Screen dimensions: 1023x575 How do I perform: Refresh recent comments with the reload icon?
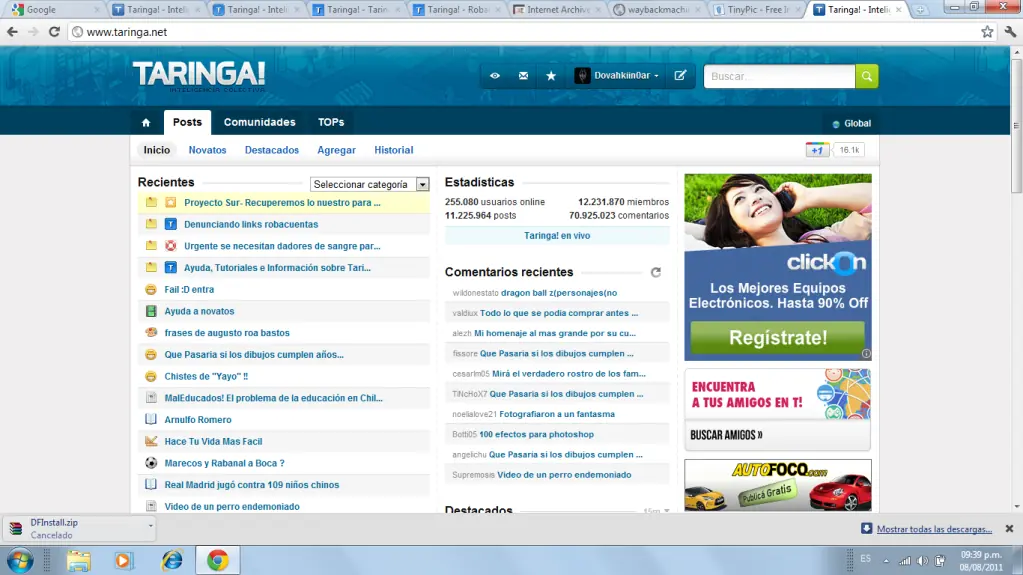[656, 272]
